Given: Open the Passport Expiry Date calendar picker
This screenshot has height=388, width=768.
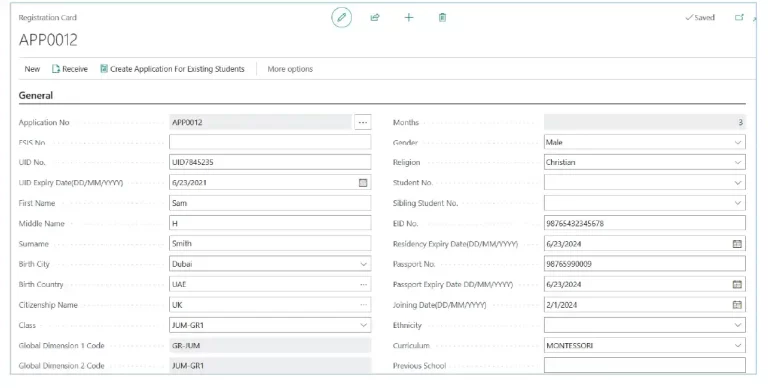Looking at the screenshot, I should coord(737,285).
